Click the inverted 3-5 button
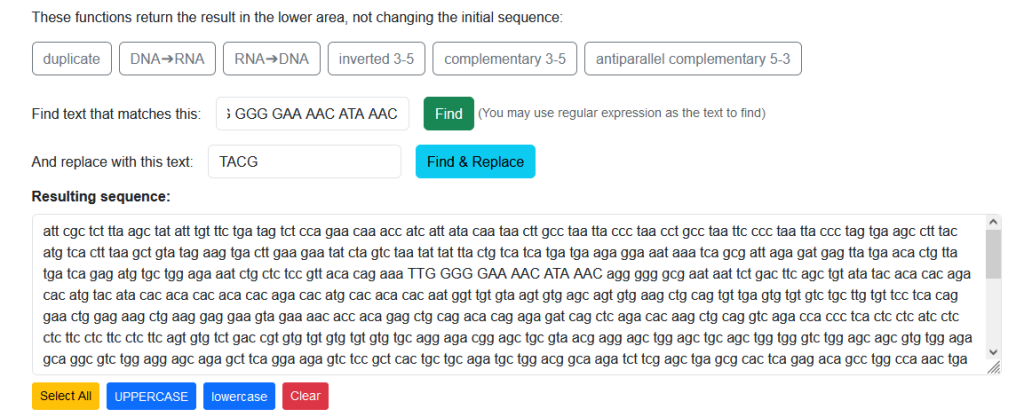Screen dimensions: 1024x417 click(376, 59)
